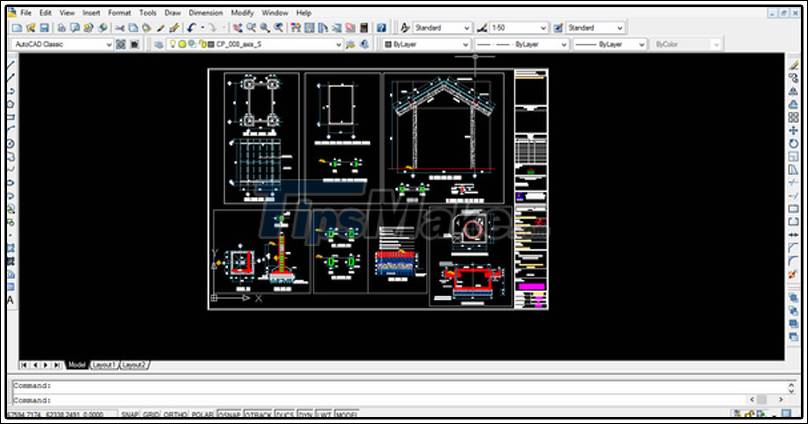Viewport: 808px width, 424px height.
Task: Jump to the last layout tab arrow
Action: coord(57,365)
